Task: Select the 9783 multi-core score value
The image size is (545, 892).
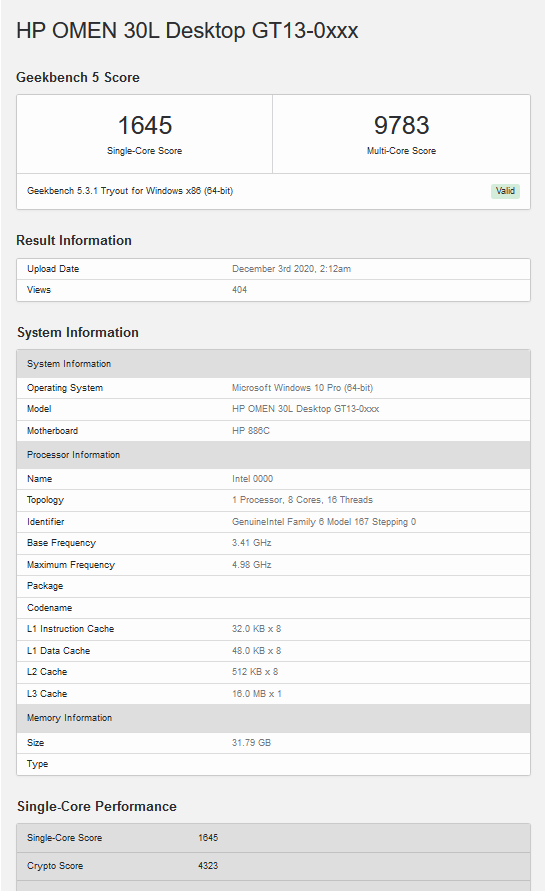Action: click(401, 126)
